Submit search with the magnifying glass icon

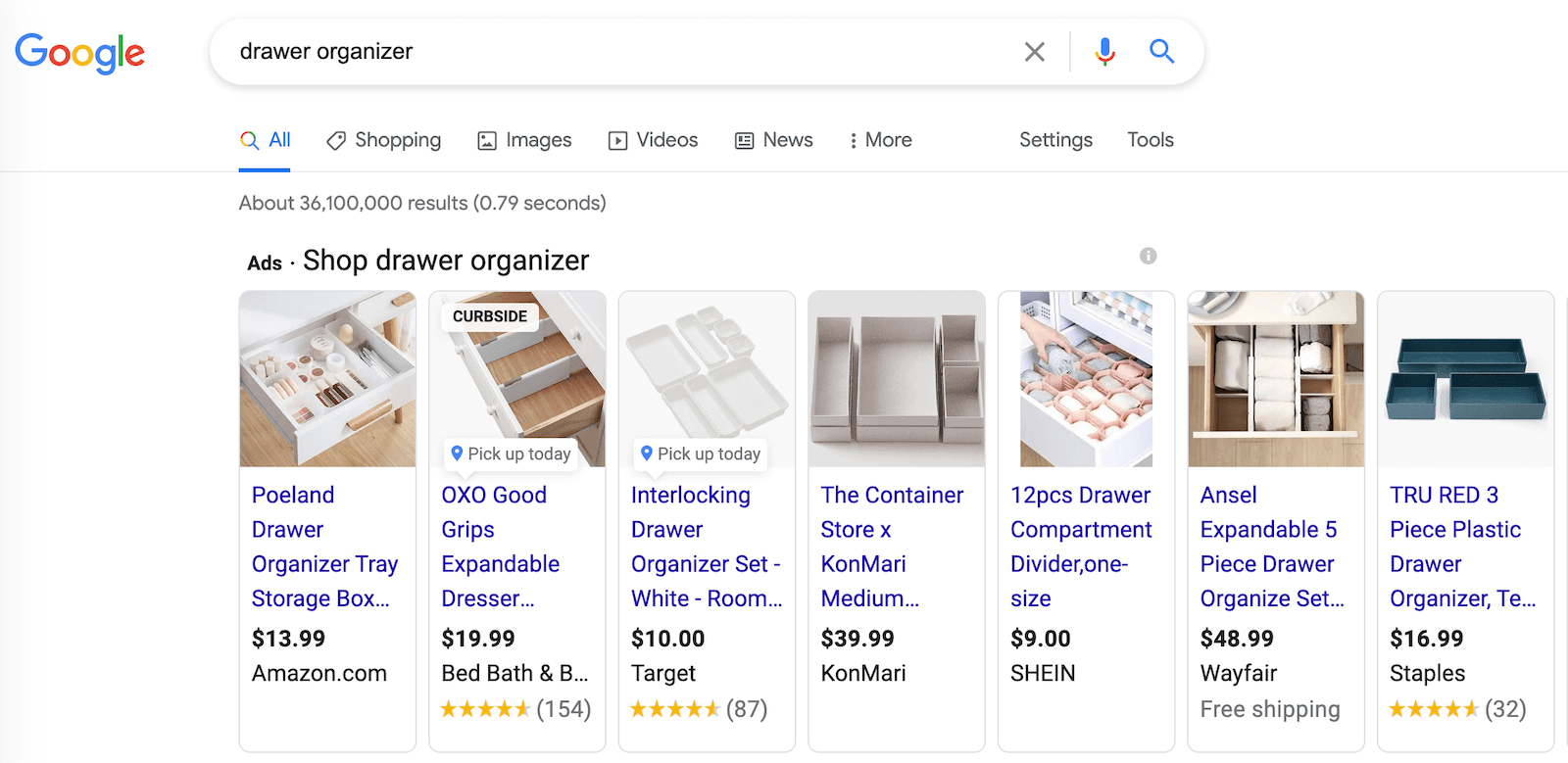tap(1161, 51)
